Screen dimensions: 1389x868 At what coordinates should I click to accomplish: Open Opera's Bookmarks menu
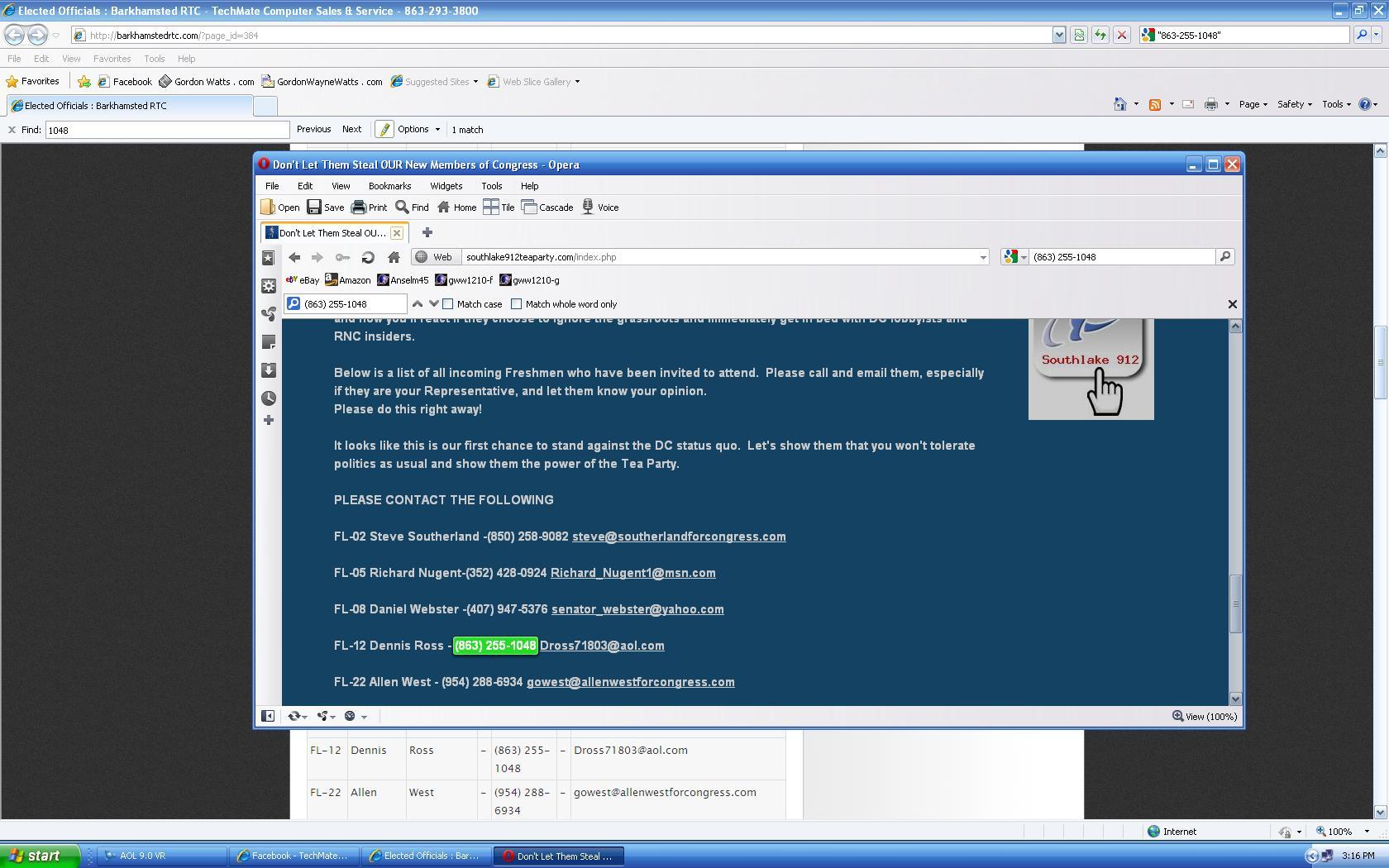click(389, 186)
